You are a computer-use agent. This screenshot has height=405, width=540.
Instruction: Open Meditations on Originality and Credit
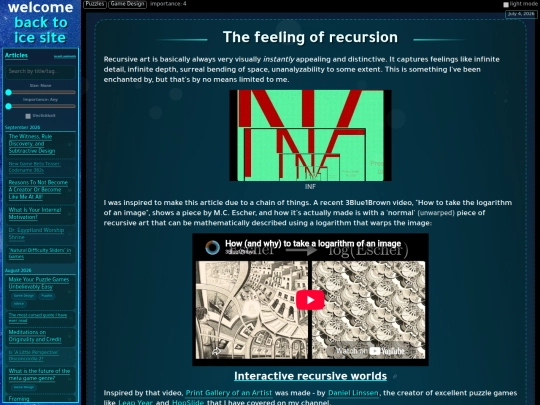click(35, 336)
